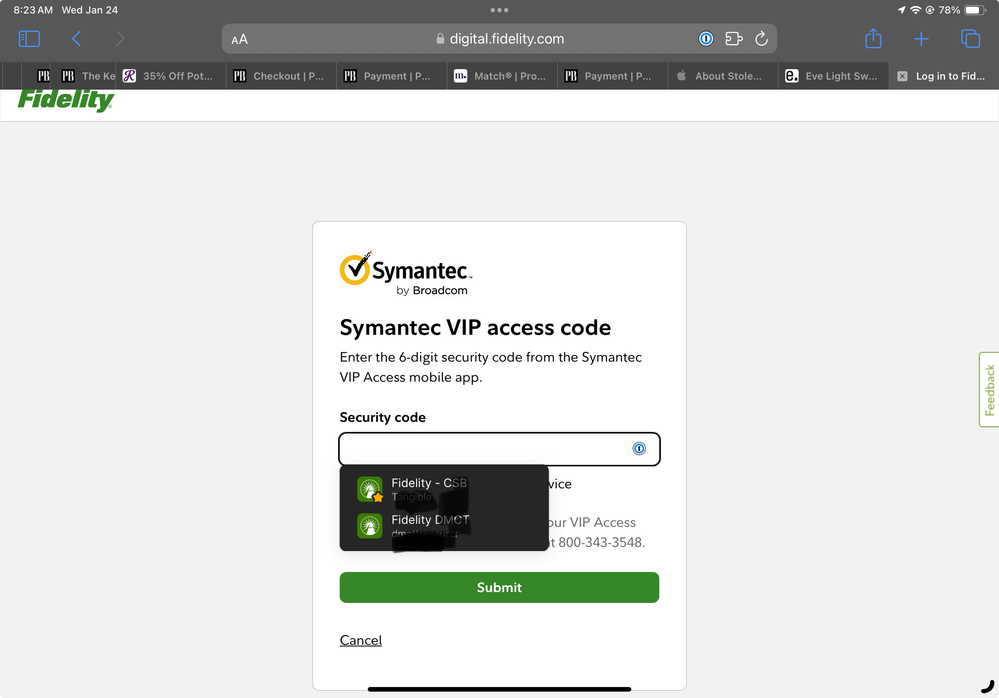This screenshot has height=698, width=999.
Task: Click the 1Password icon inside Security code field
Action: (x=639, y=449)
